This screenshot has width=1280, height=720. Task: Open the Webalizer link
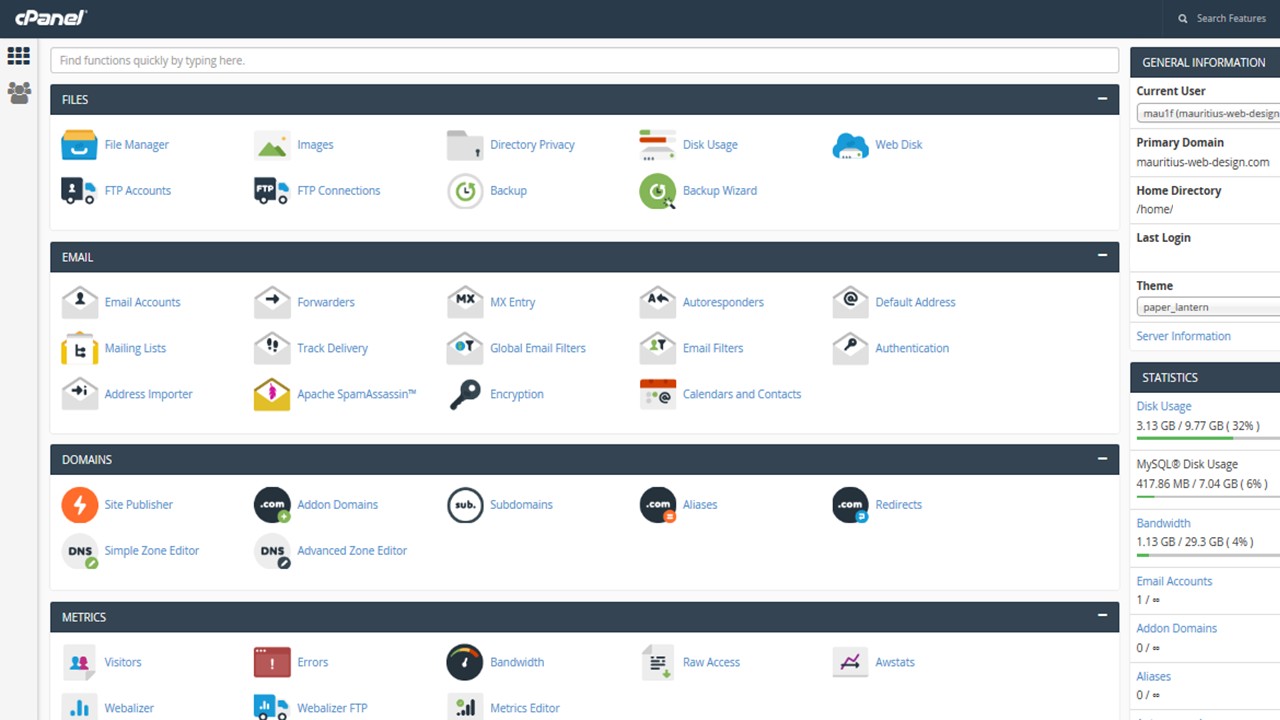coord(129,708)
